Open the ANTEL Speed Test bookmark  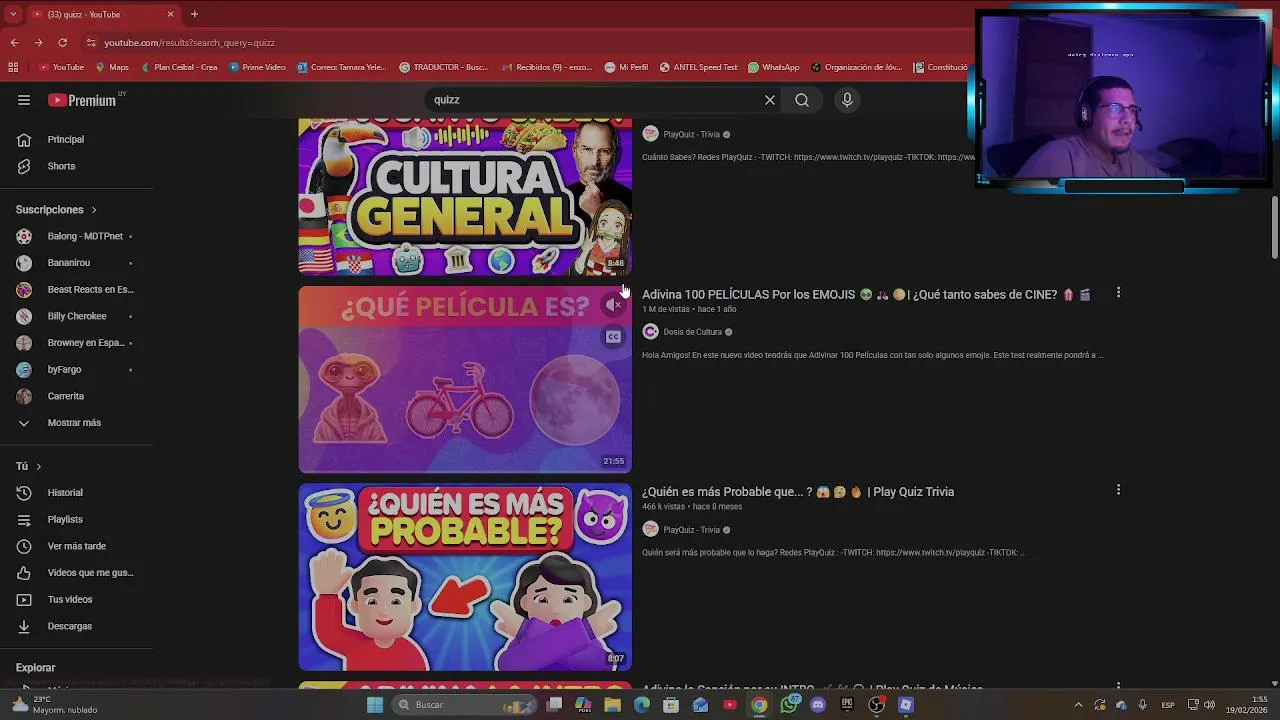click(698, 67)
